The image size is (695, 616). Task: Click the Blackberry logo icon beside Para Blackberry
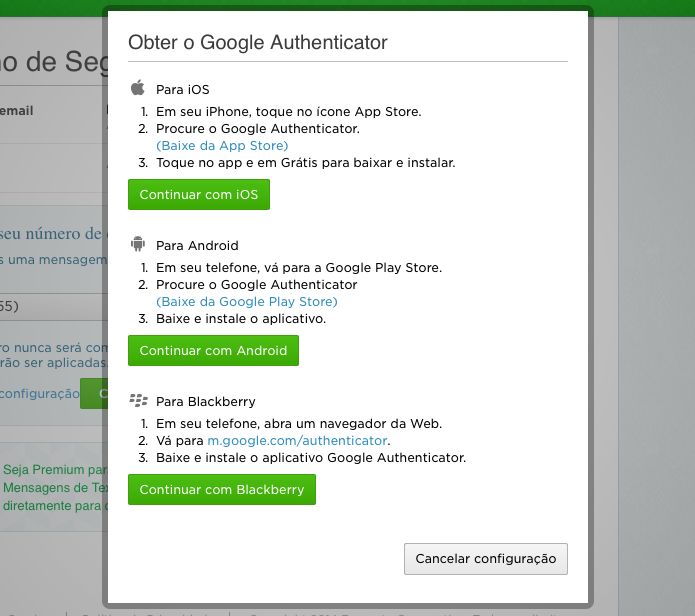[138, 400]
